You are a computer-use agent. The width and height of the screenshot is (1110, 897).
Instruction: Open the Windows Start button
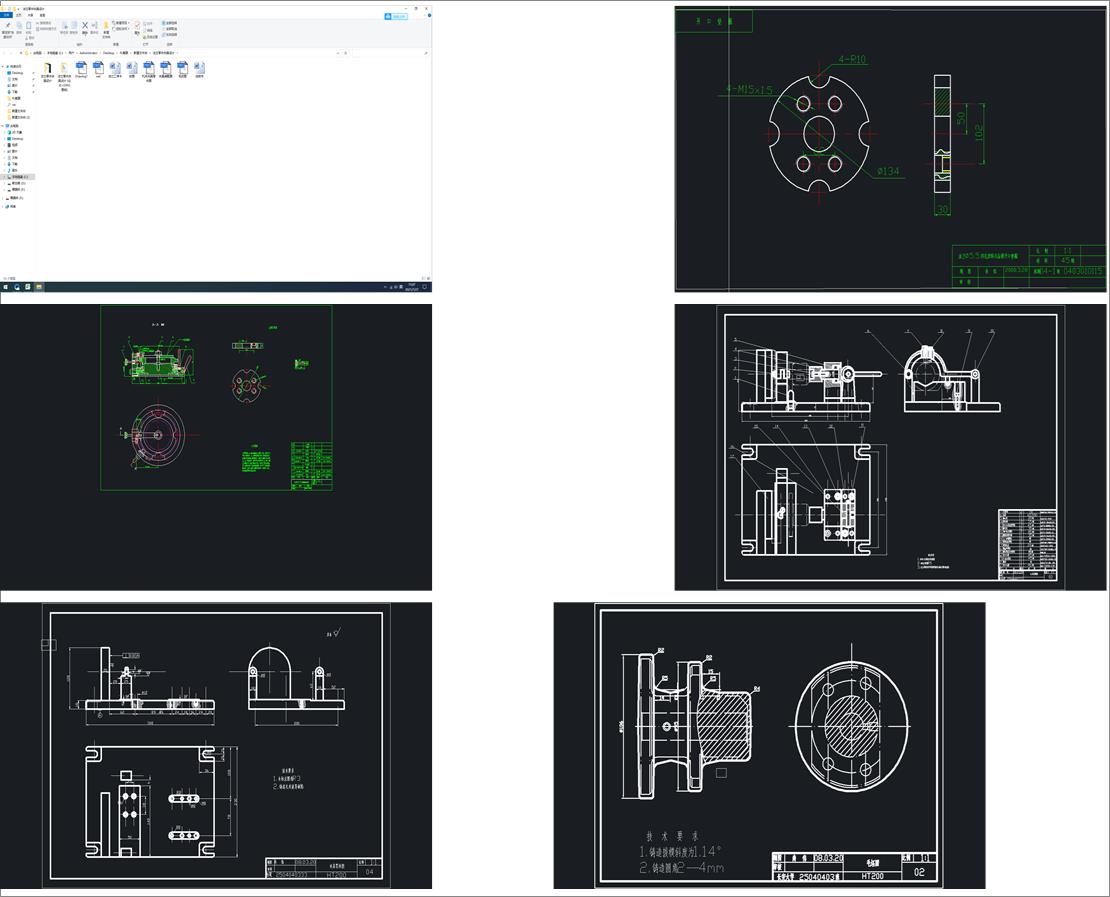tap(6, 287)
